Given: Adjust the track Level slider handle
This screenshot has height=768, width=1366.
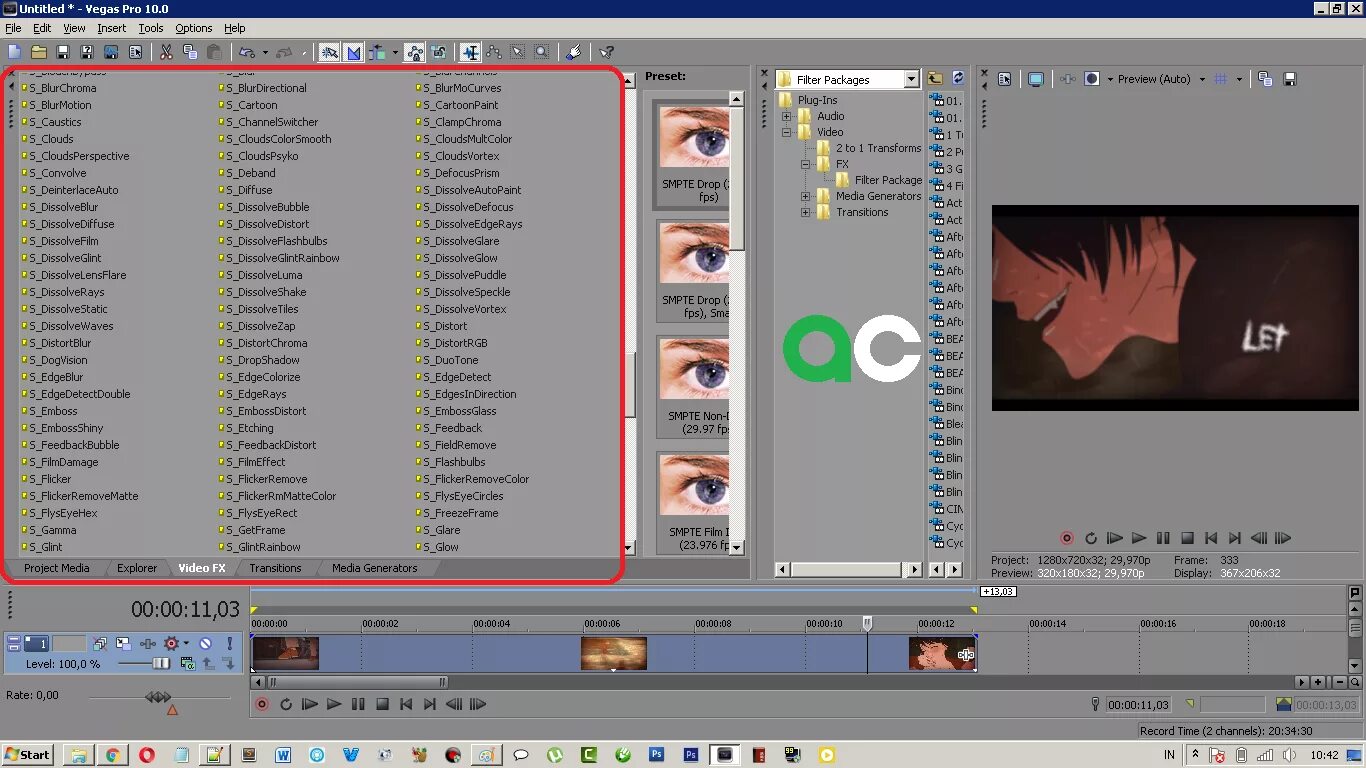Looking at the screenshot, I should point(161,663).
